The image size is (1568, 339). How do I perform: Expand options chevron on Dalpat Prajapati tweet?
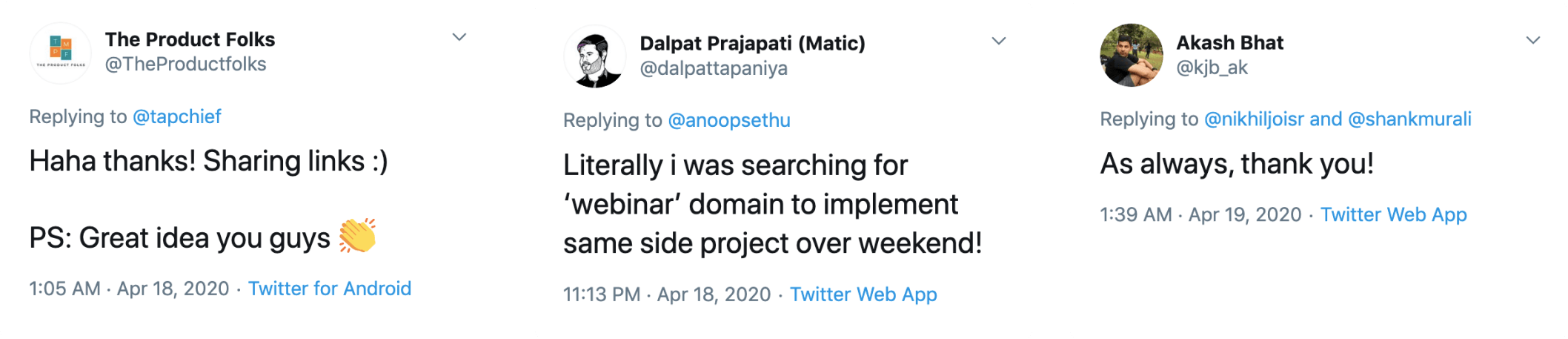pyautogui.click(x=999, y=41)
